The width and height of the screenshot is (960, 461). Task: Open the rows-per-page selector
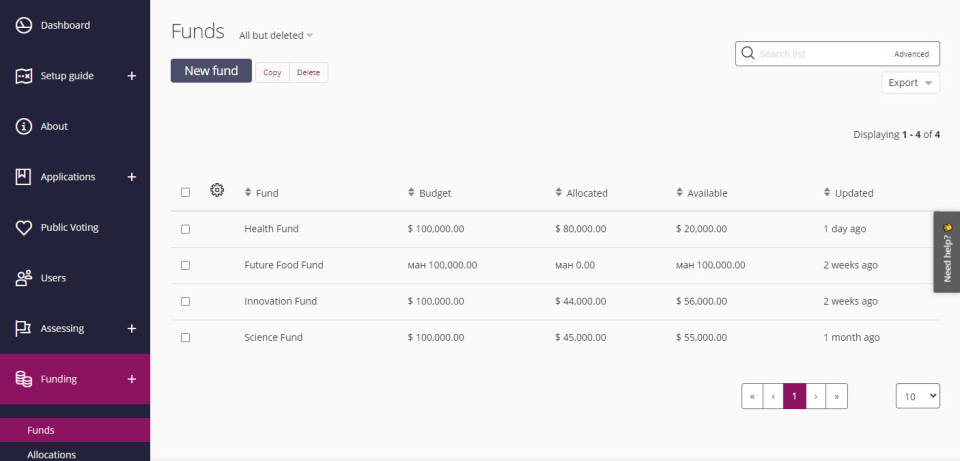pos(917,396)
